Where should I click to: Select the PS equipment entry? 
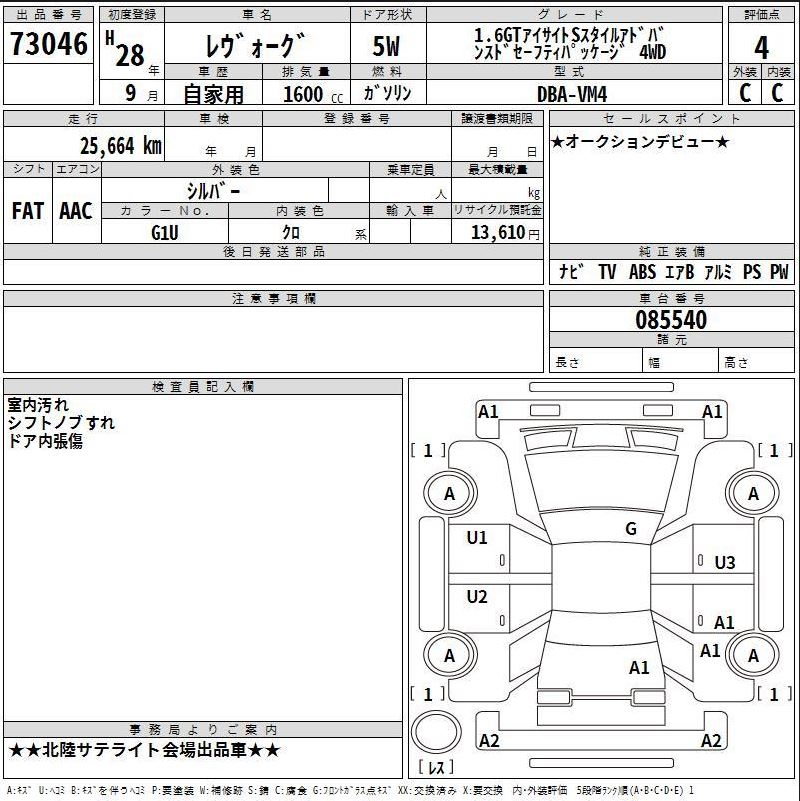pyautogui.click(x=751, y=272)
